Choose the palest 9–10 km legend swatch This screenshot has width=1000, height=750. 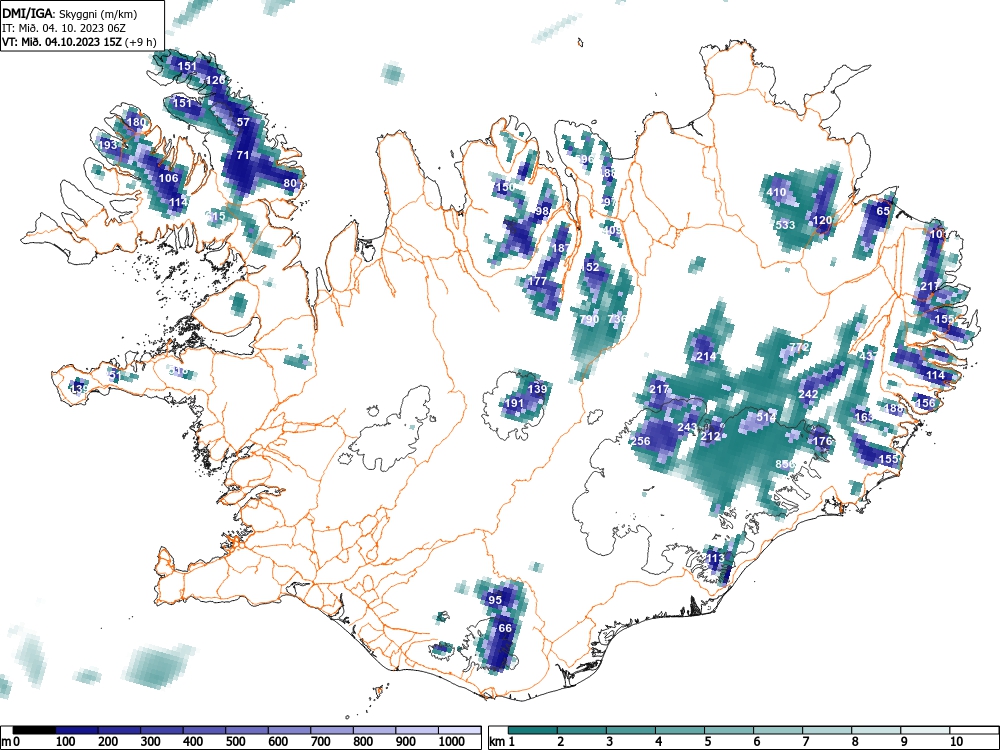click(925, 730)
